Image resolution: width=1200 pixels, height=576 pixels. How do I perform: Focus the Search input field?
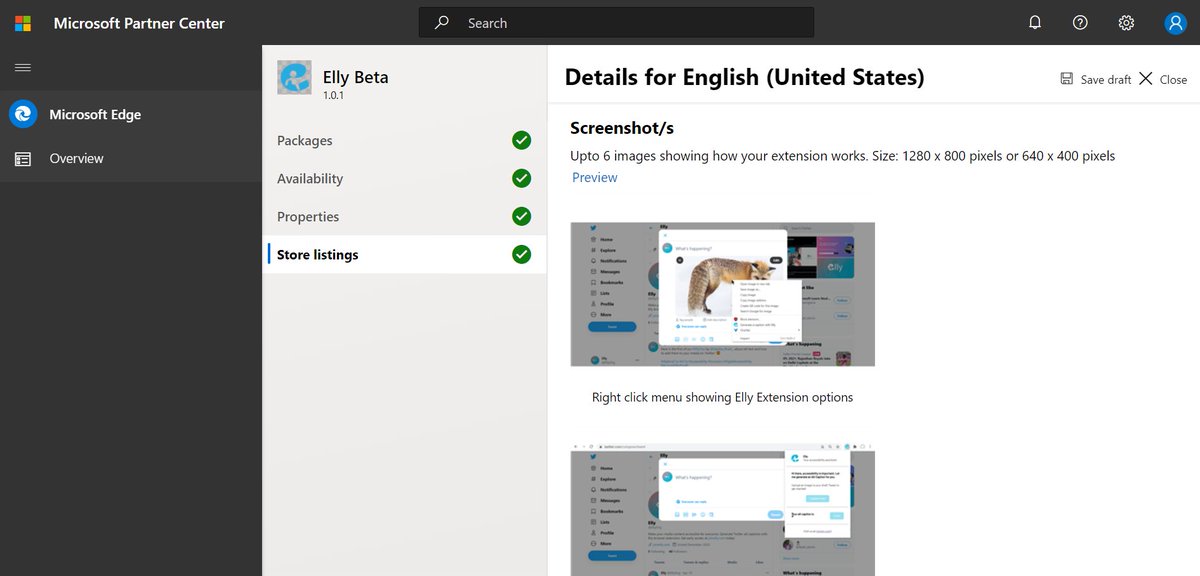(x=616, y=23)
